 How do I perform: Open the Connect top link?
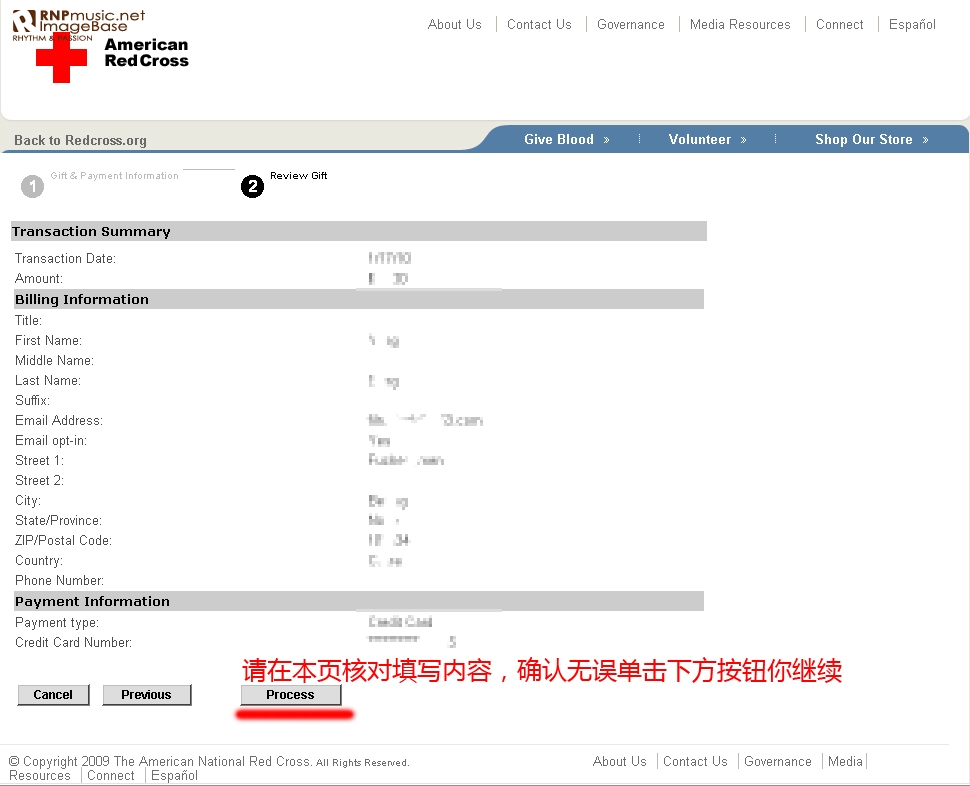[839, 24]
